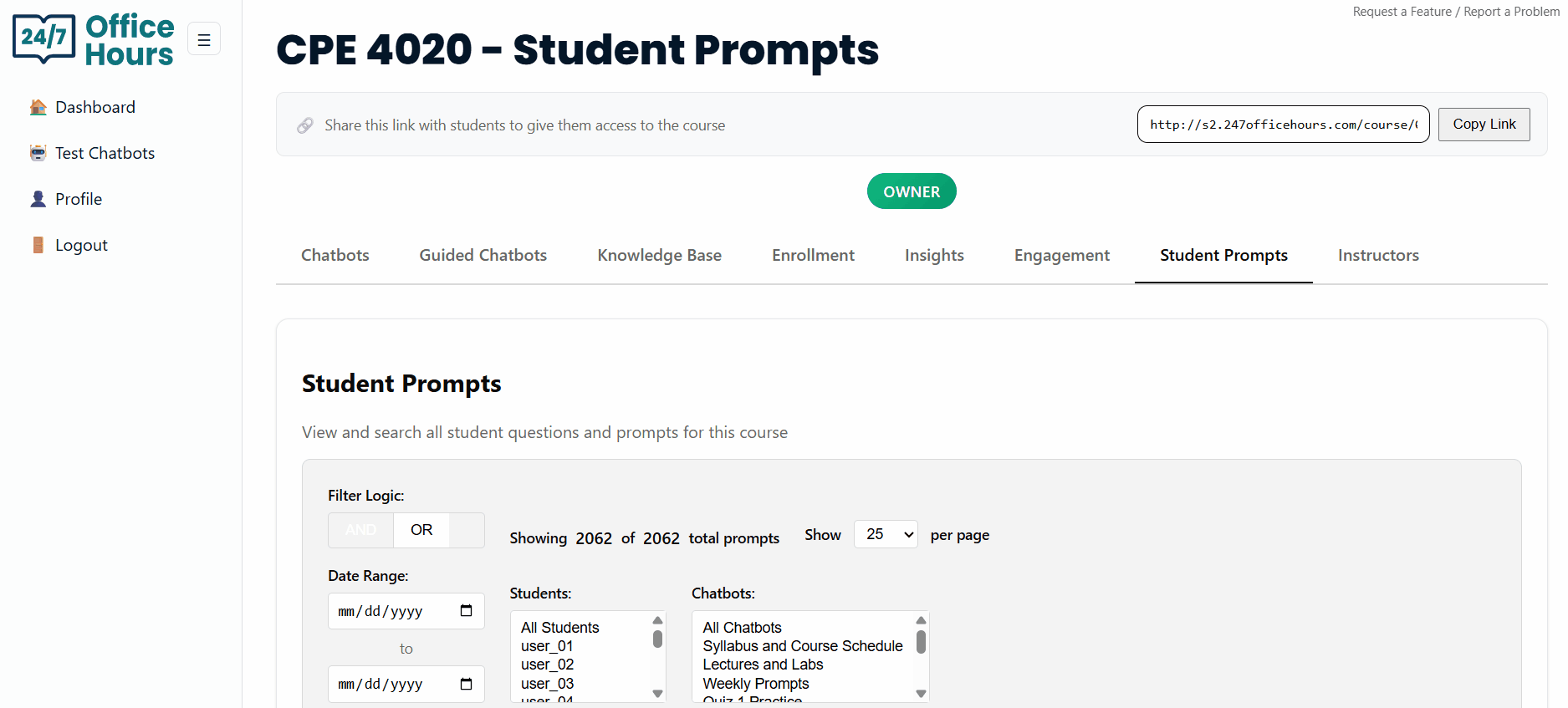Screen dimensions: 1568x708
Task: Open Request a Feature / Report a Problem
Action: click(x=1455, y=12)
